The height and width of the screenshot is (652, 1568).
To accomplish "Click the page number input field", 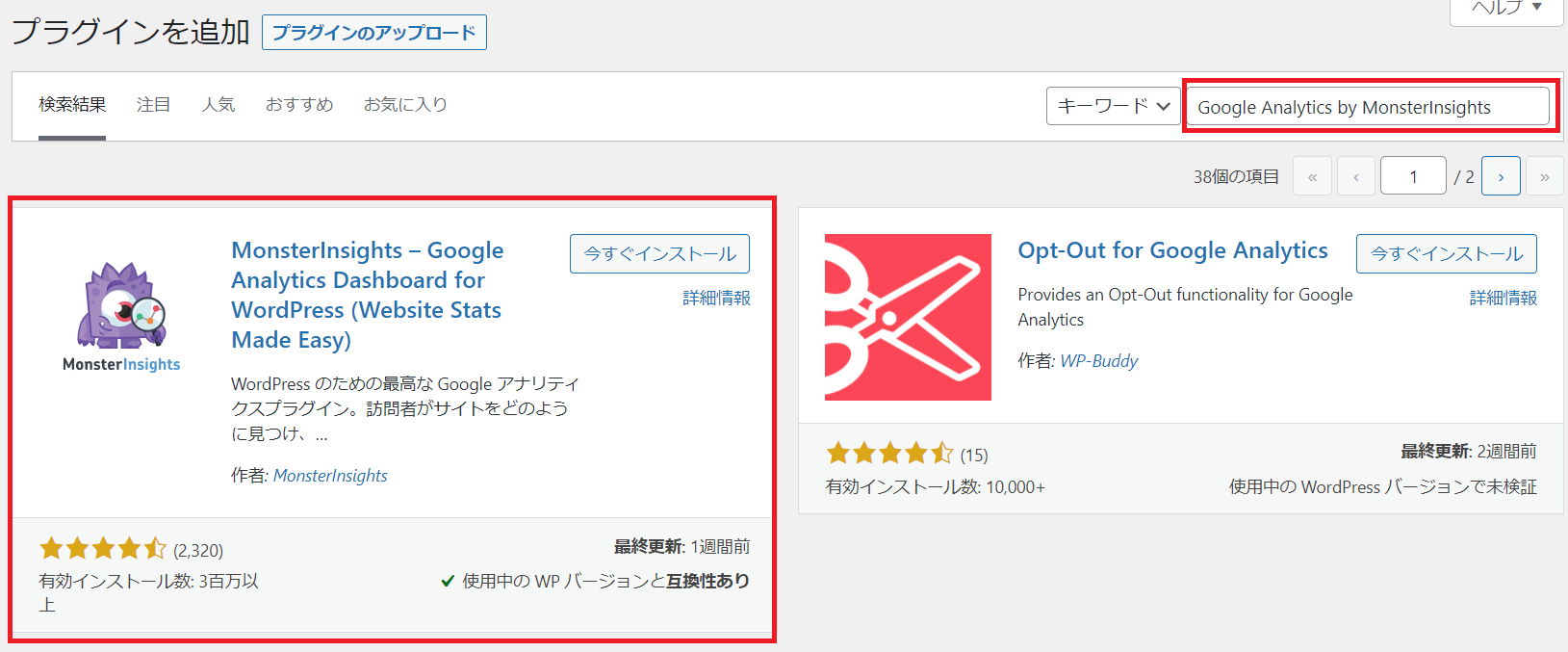I will pos(1412,175).
